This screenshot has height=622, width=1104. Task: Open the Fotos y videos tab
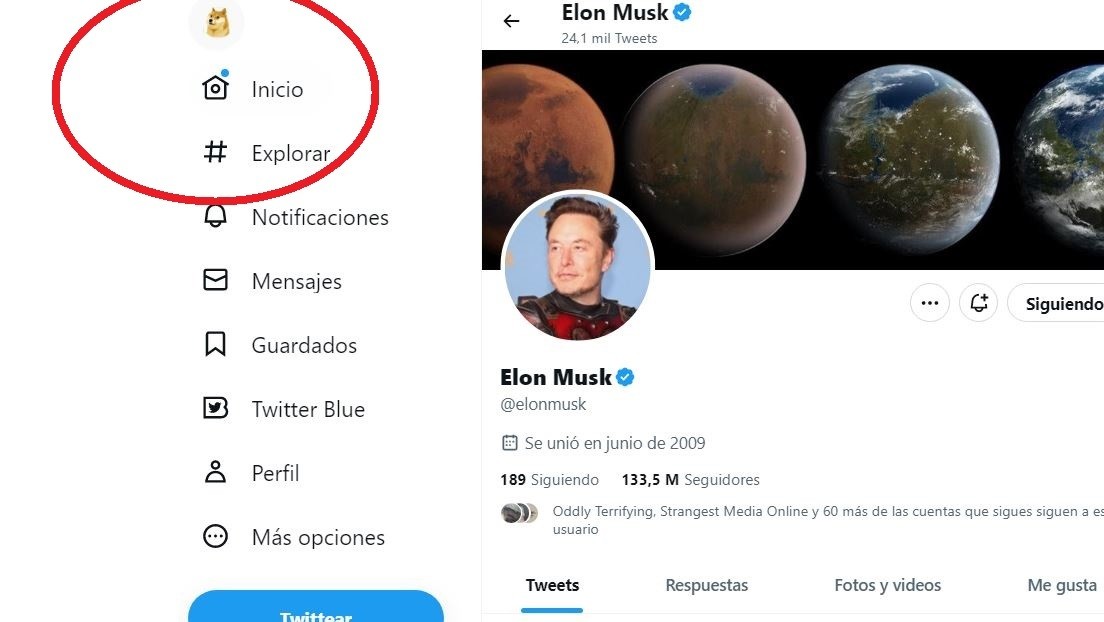[x=887, y=585]
